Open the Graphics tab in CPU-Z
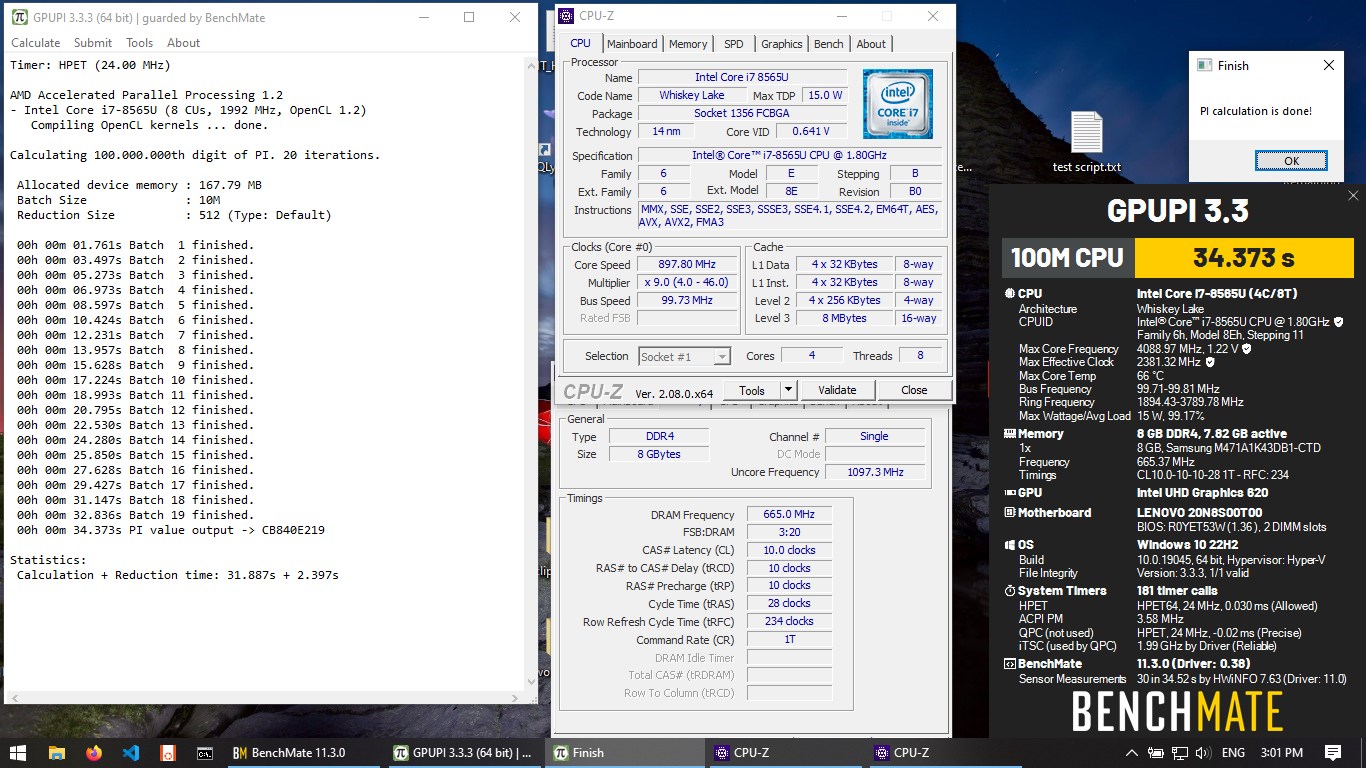This screenshot has height=768, width=1366. 781,44
